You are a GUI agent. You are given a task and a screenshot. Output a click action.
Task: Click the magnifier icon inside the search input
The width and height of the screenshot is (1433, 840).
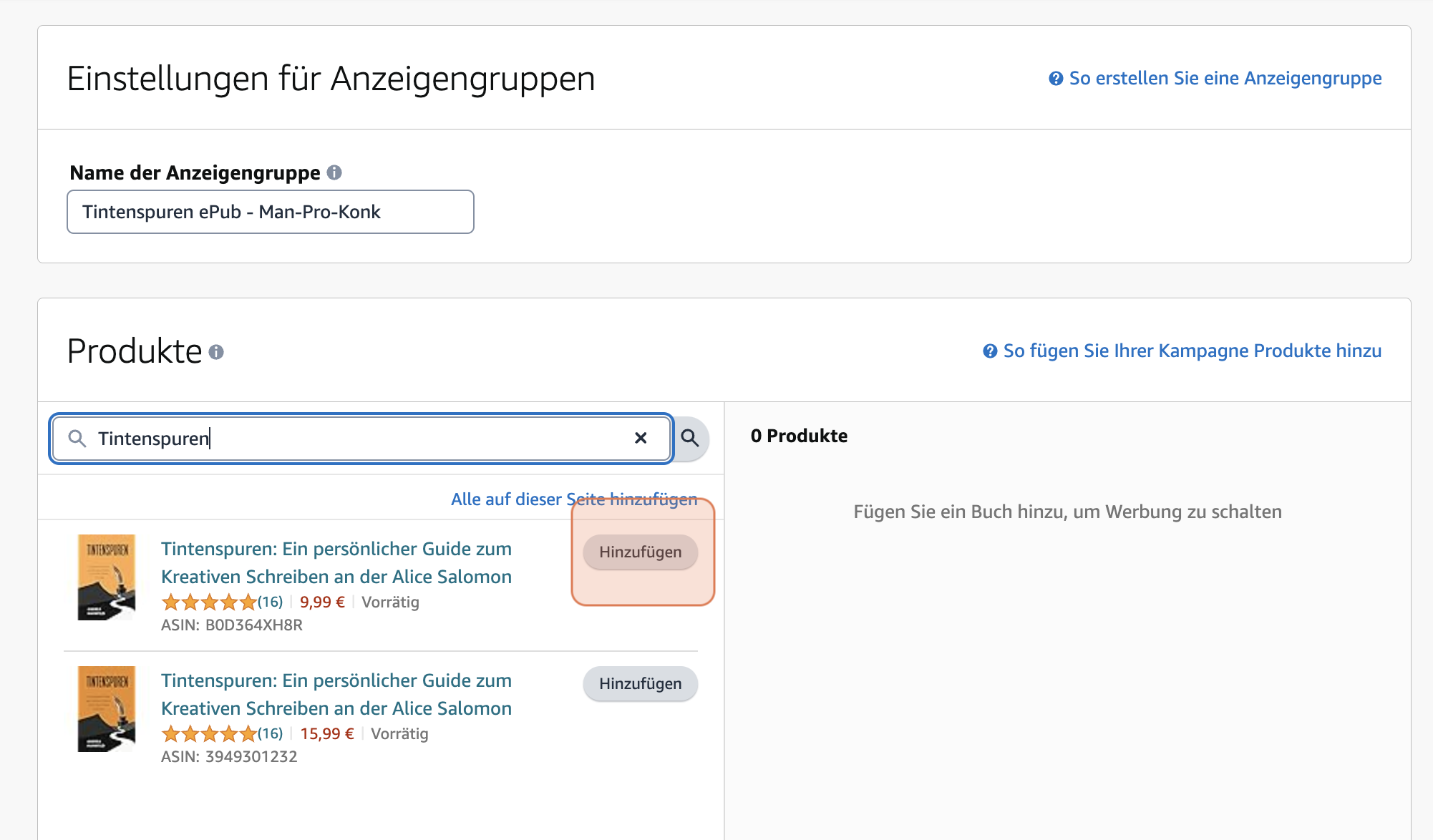[77, 438]
